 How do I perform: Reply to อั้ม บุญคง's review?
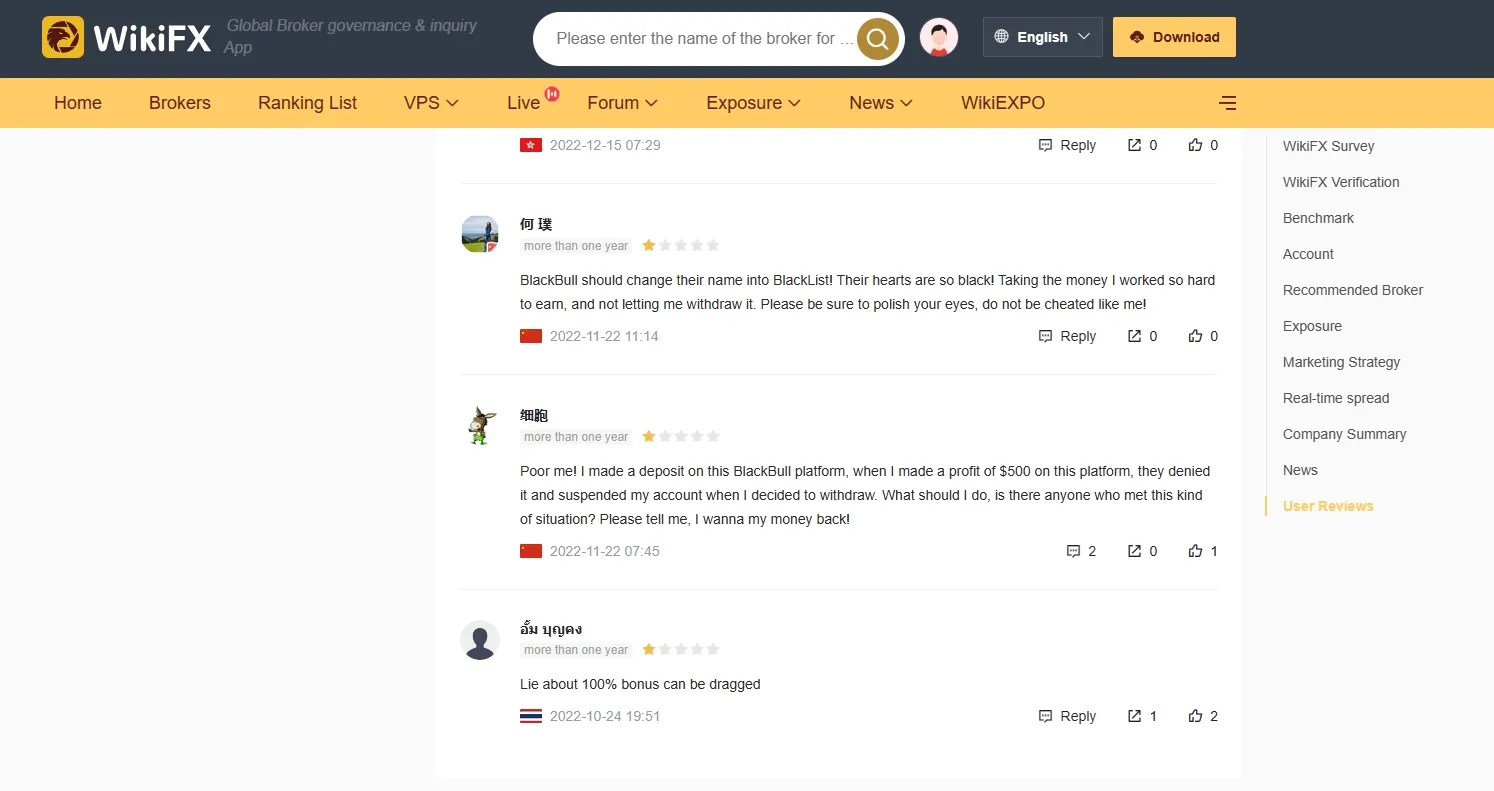coord(1068,716)
